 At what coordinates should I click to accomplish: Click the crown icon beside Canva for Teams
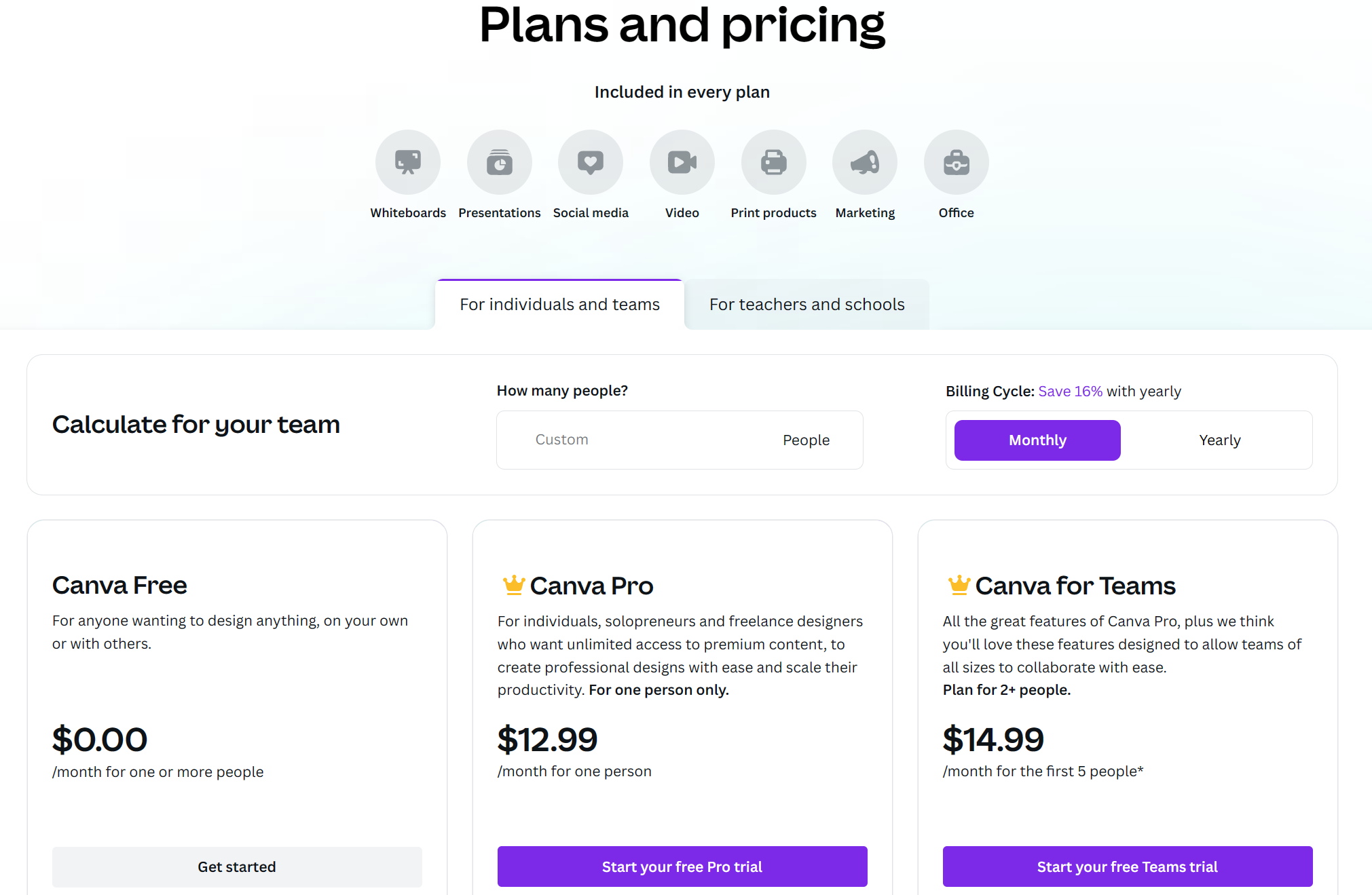(959, 585)
